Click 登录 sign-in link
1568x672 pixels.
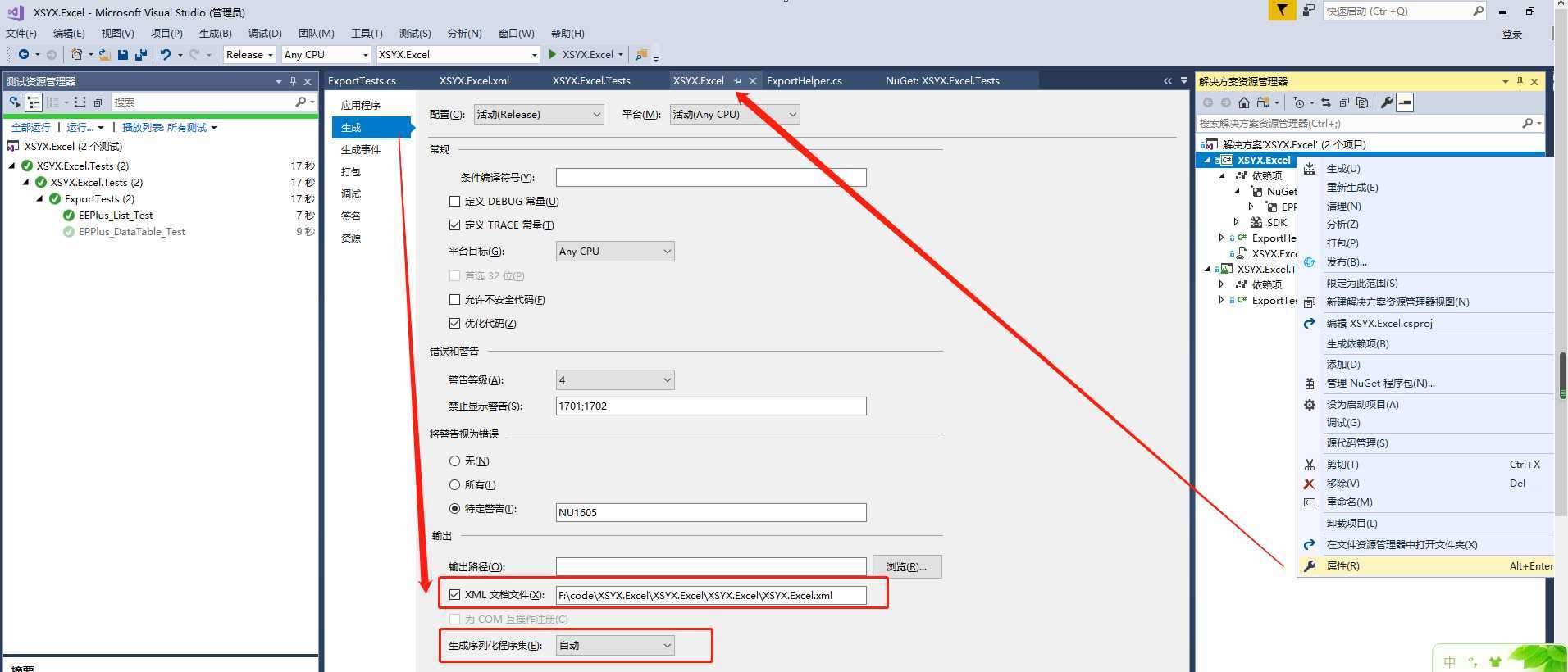(x=1511, y=34)
